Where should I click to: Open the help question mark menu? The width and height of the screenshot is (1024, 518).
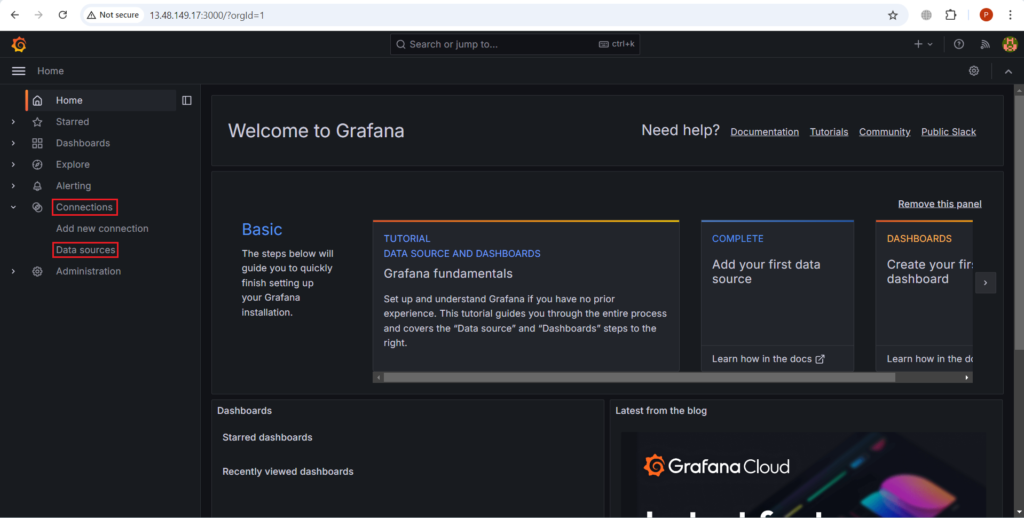tap(959, 44)
